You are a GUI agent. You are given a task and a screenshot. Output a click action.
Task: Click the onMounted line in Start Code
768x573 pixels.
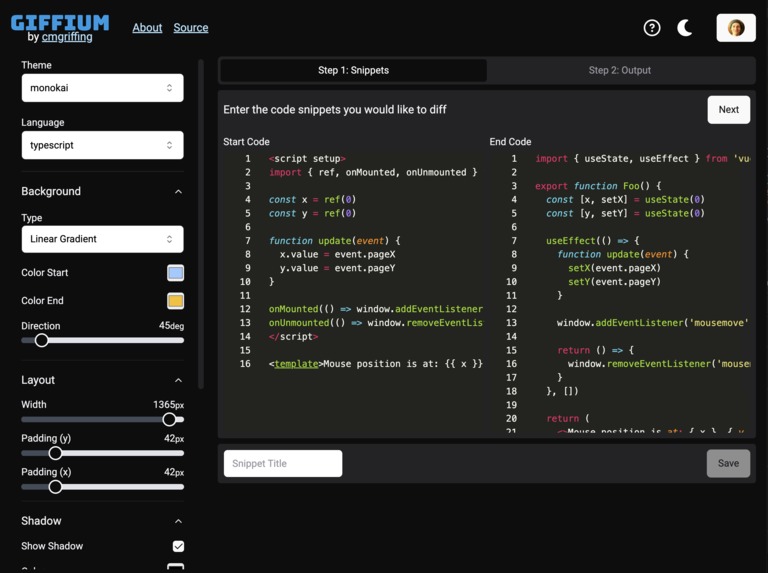[x=376, y=309]
